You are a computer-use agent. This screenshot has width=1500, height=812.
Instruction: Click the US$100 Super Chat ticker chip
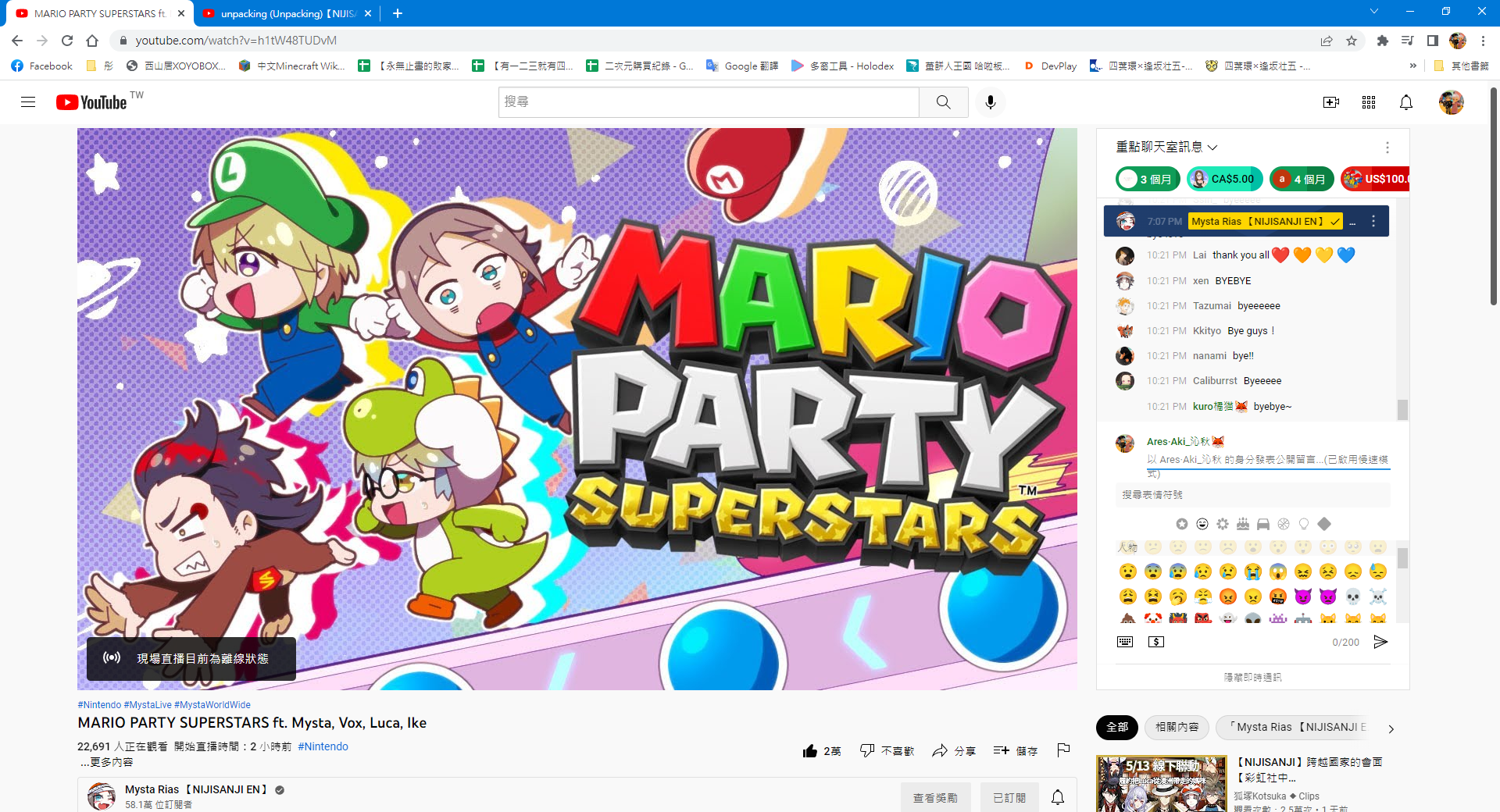[x=1376, y=179]
